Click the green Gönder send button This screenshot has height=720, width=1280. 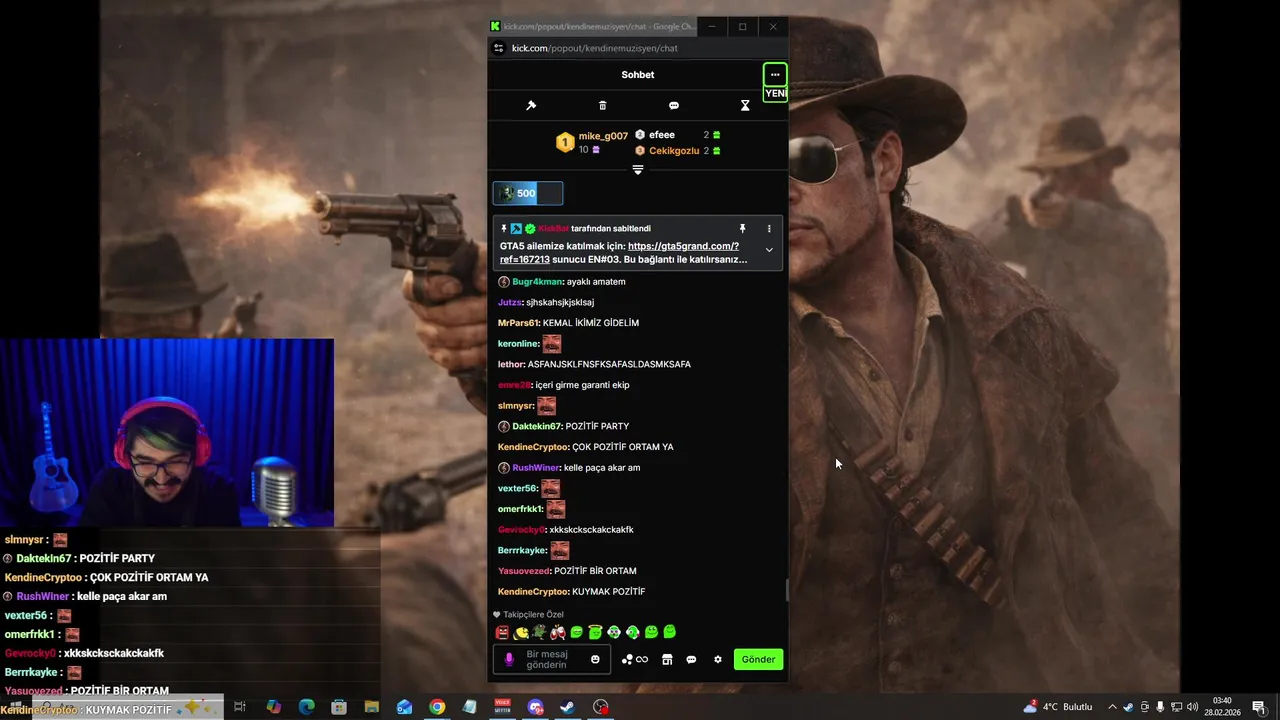pos(758,659)
